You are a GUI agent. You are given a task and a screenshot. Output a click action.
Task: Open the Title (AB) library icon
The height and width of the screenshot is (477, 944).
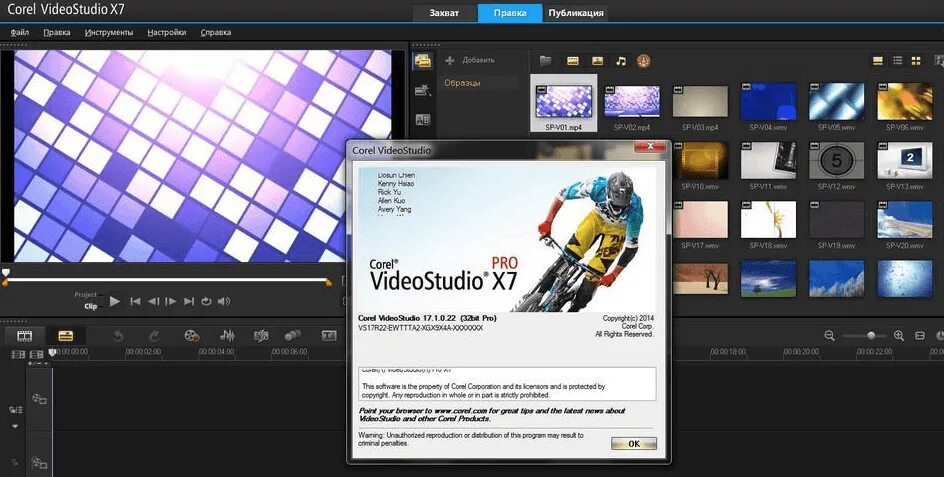pyautogui.click(x=423, y=120)
